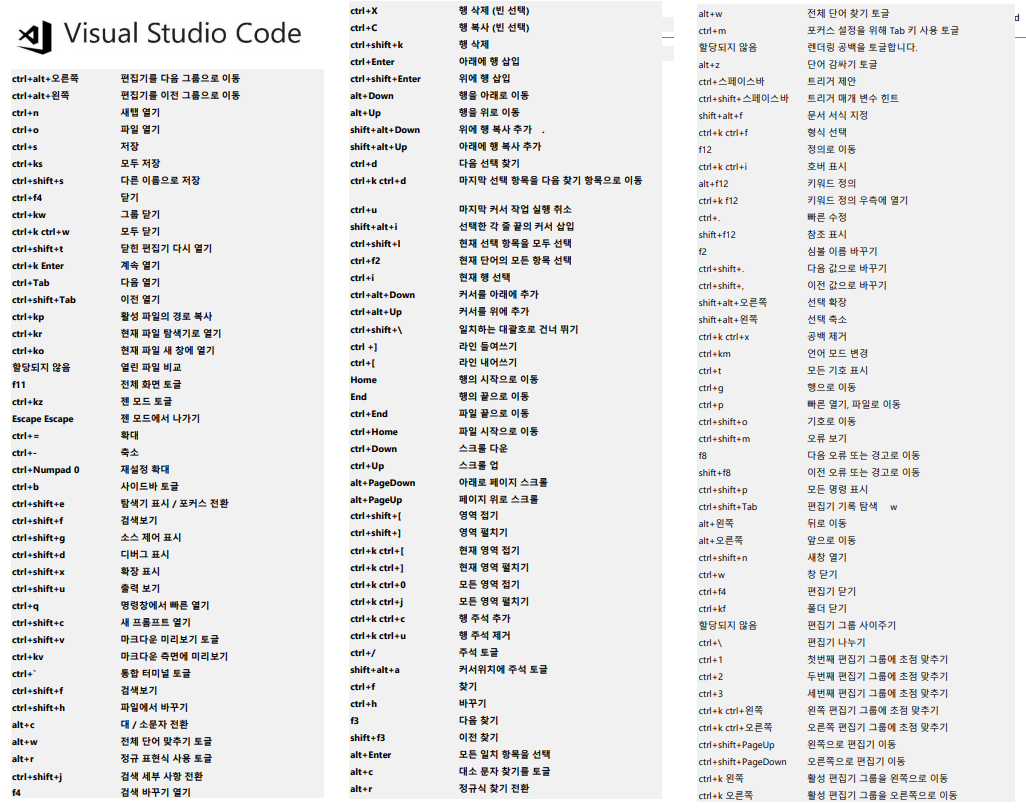
Task: Select "마크다운 미리보기 토글" description
Action: click(169, 639)
